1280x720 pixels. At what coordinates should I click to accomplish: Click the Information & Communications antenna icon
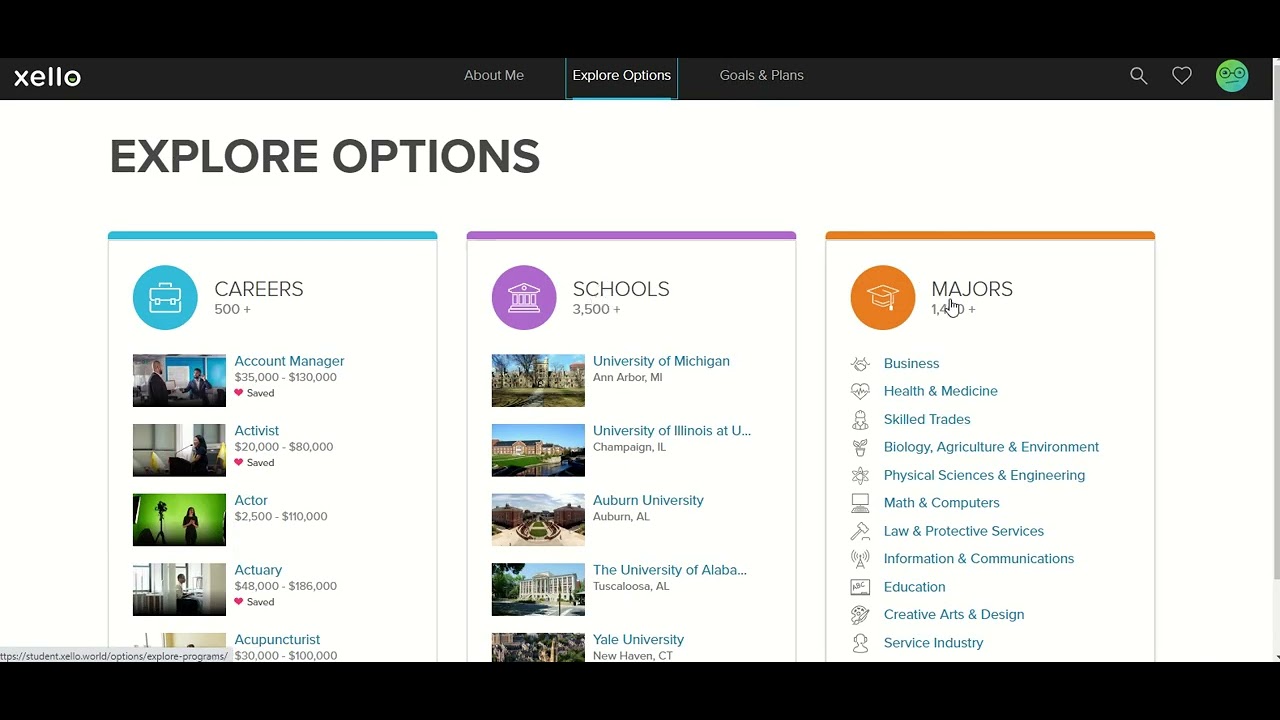[x=860, y=559]
